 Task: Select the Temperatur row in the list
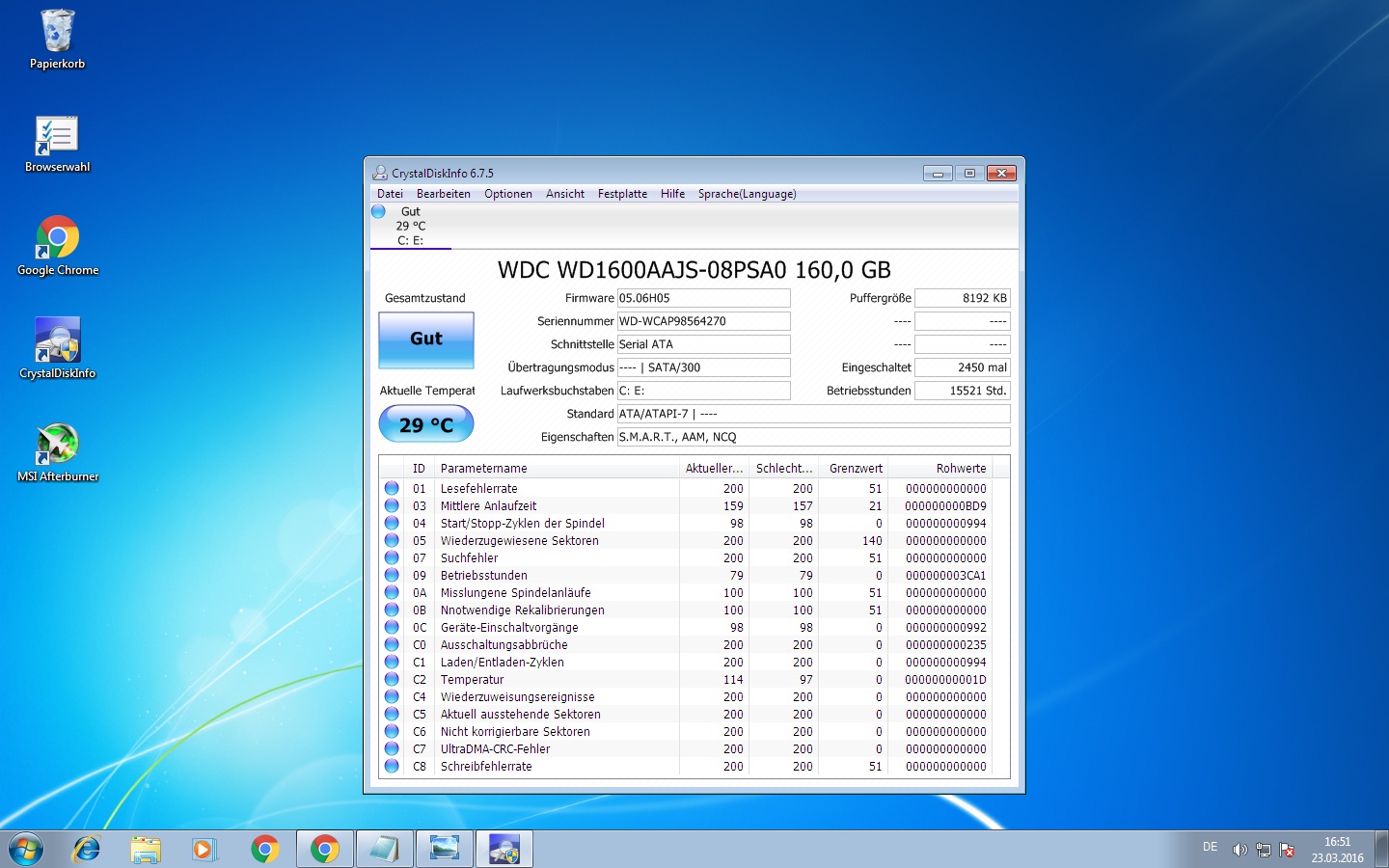(x=694, y=680)
